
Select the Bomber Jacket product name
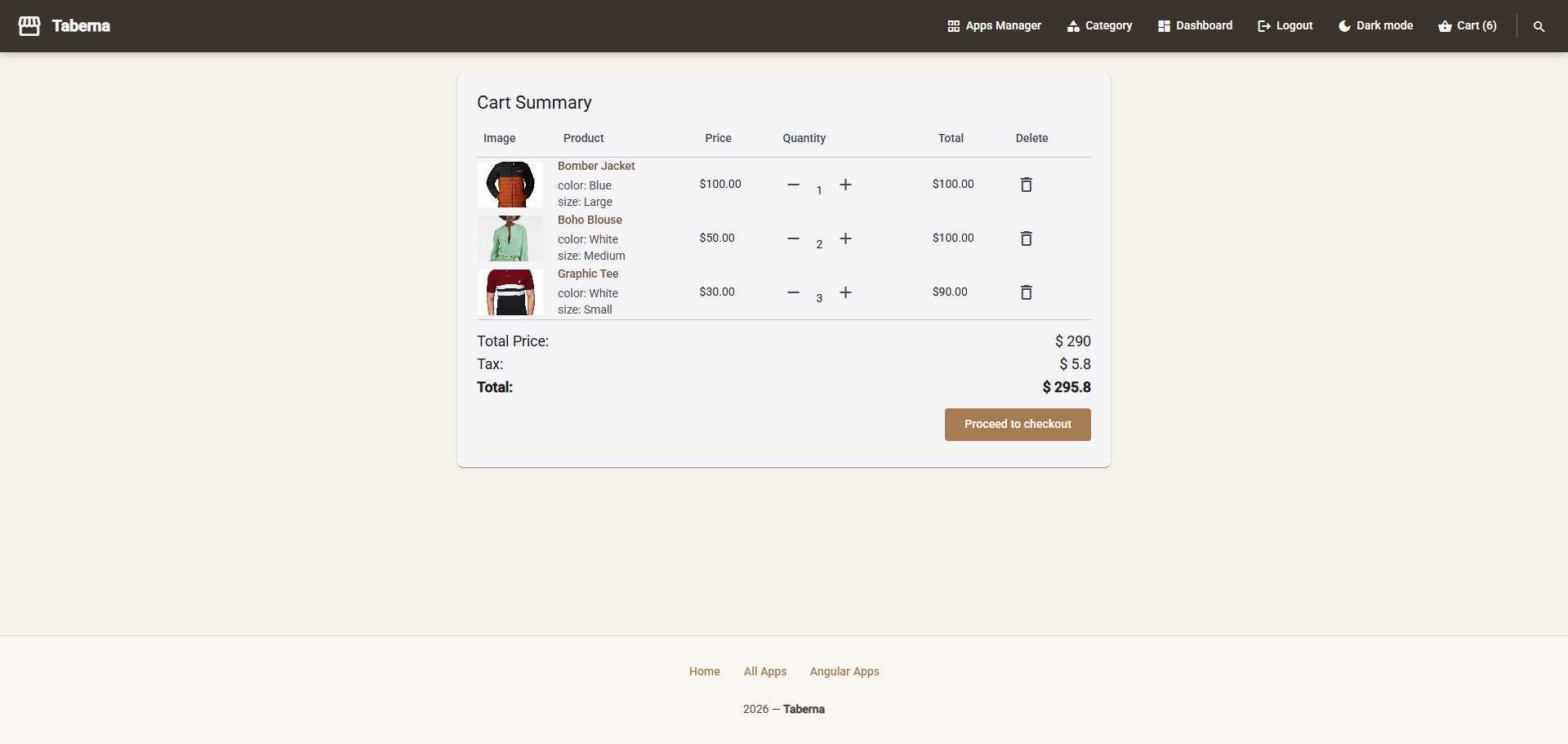point(596,166)
